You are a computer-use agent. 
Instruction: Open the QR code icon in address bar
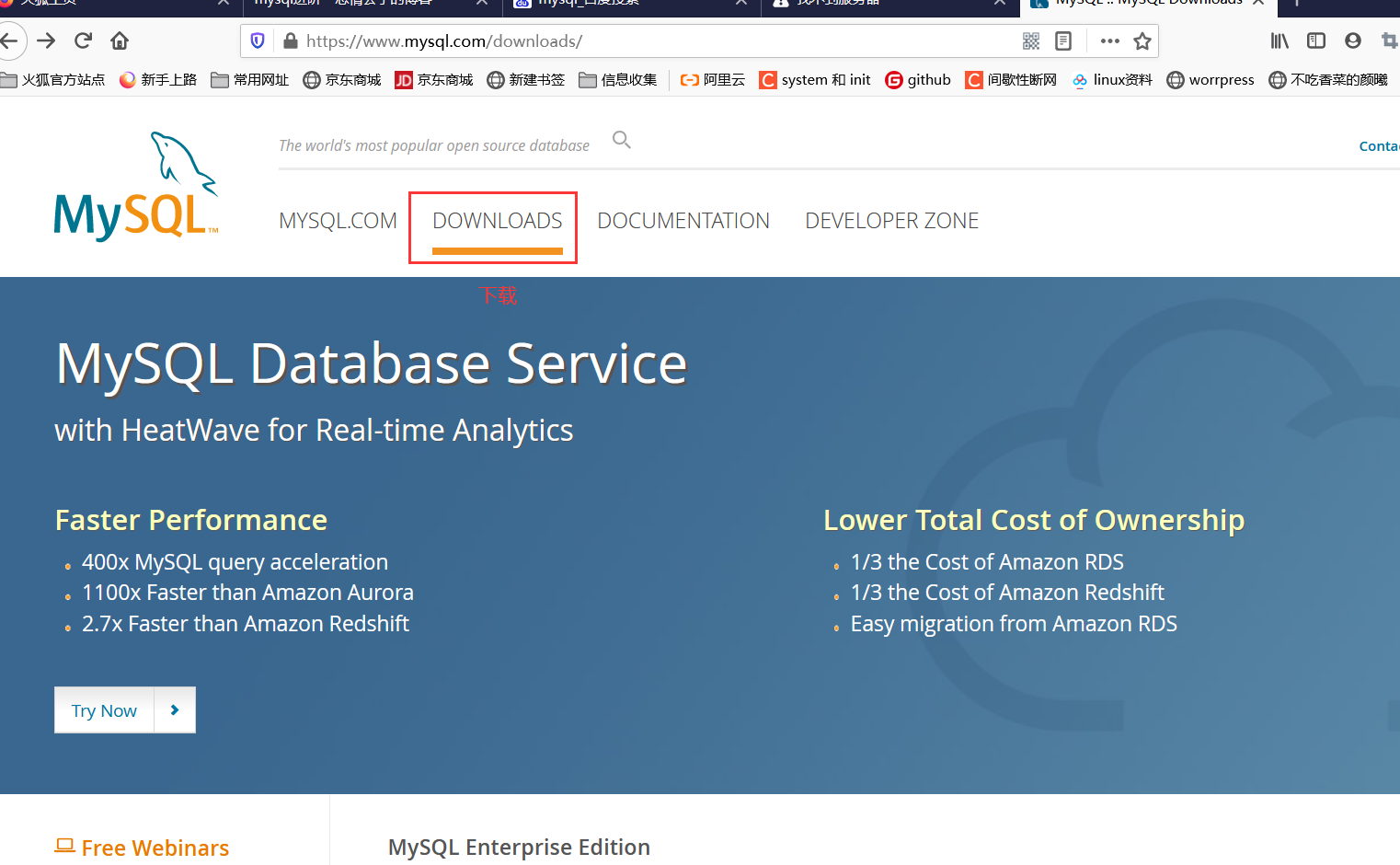(1031, 40)
